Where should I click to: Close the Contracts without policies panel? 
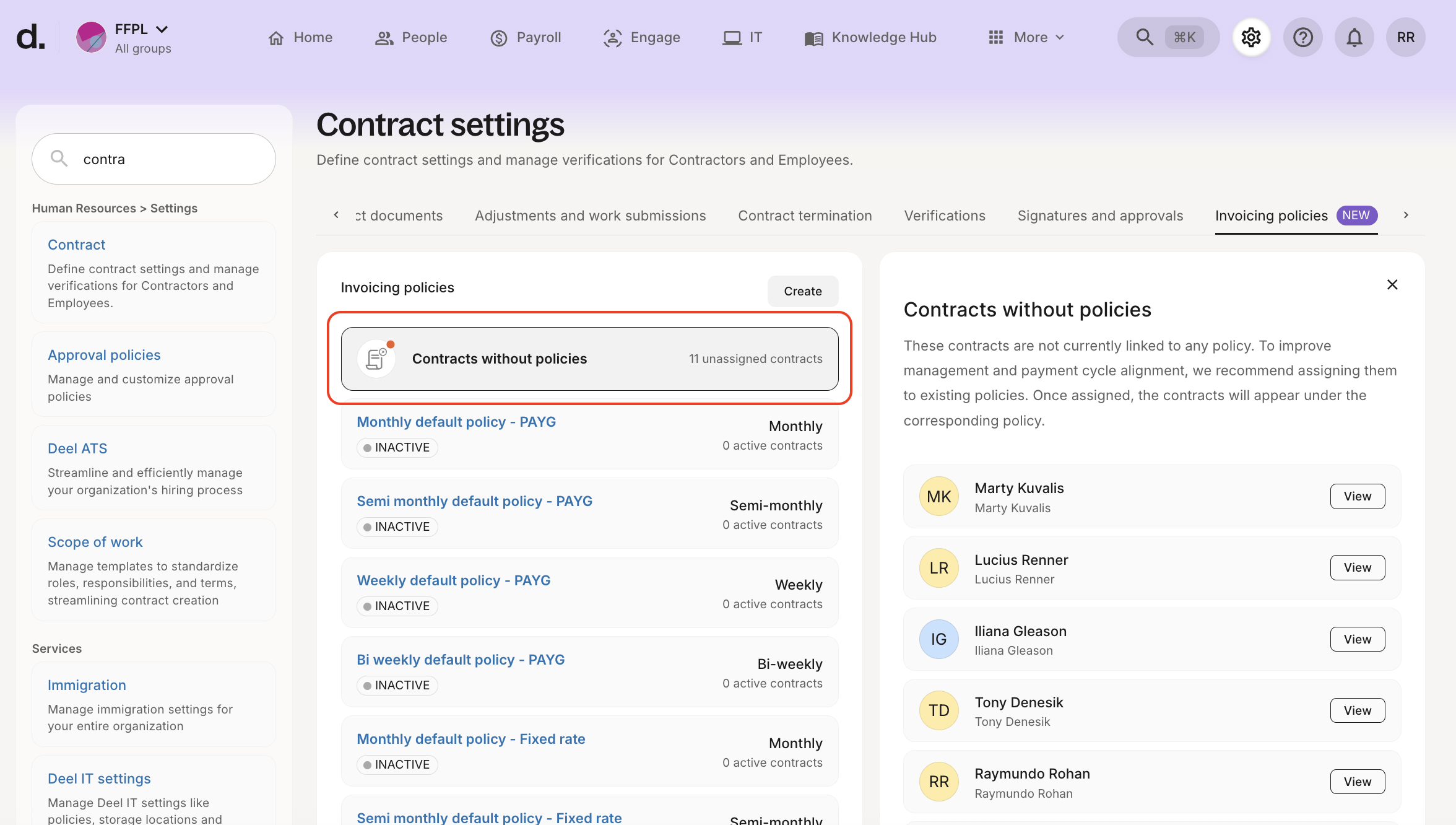click(1392, 284)
